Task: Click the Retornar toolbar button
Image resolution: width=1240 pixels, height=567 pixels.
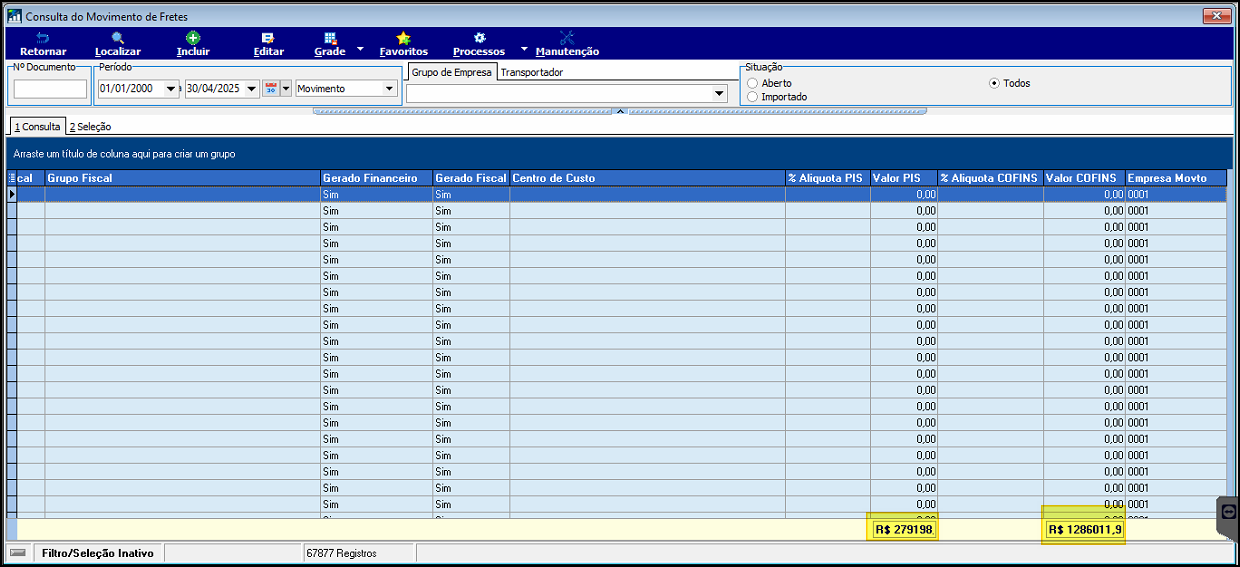Action: click(43, 44)
